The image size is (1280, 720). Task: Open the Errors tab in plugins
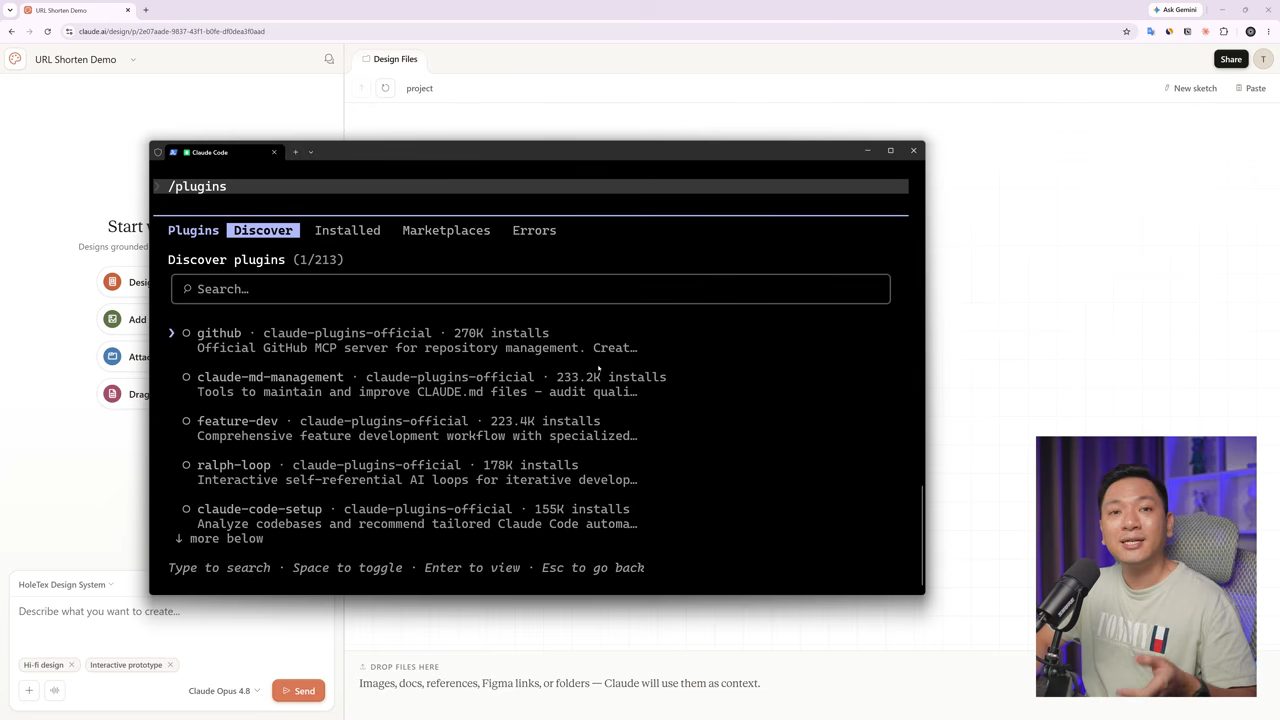[534, 230]
